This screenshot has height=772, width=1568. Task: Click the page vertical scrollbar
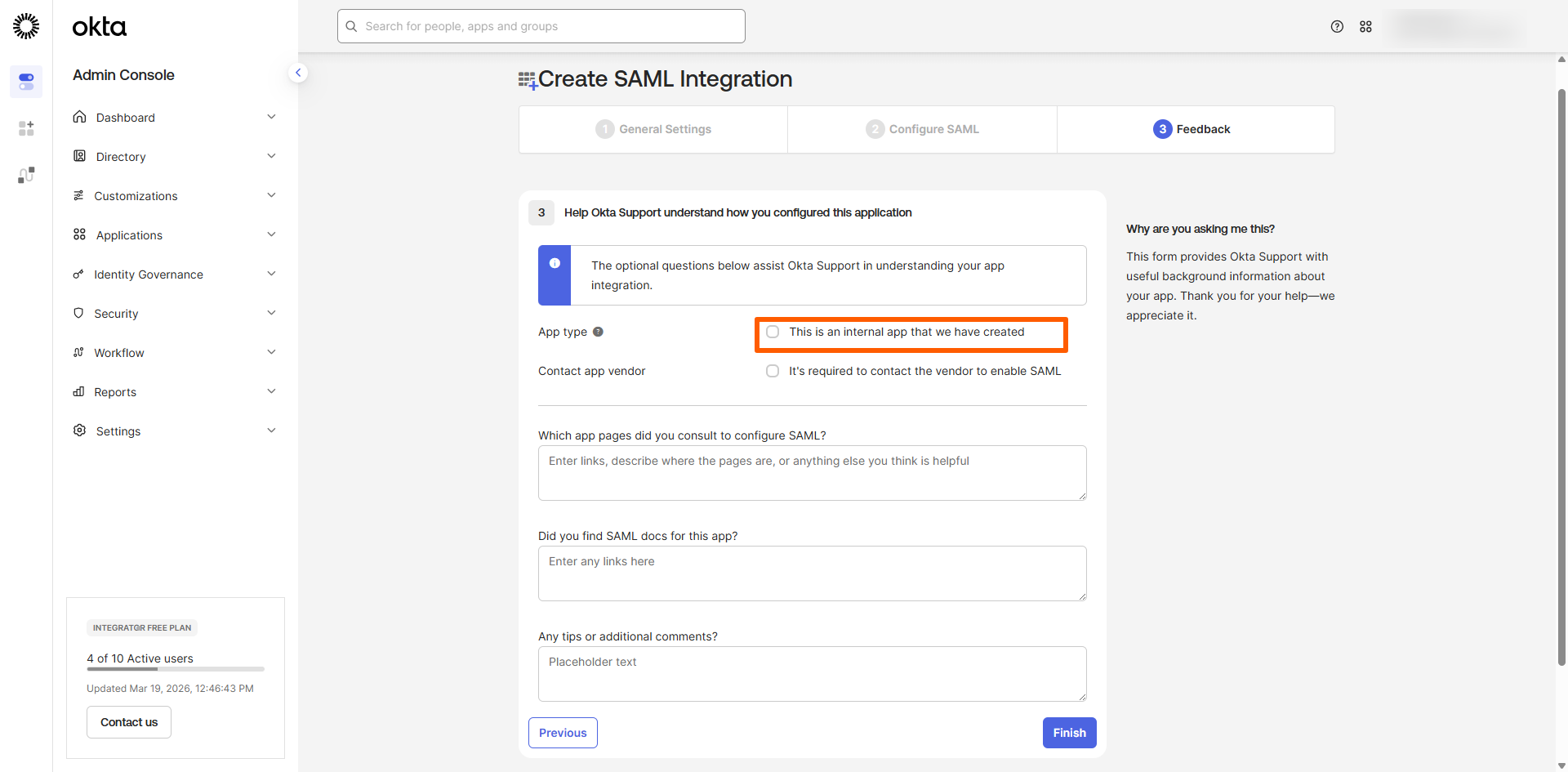pyautogui.click(x=1561, y=376)
